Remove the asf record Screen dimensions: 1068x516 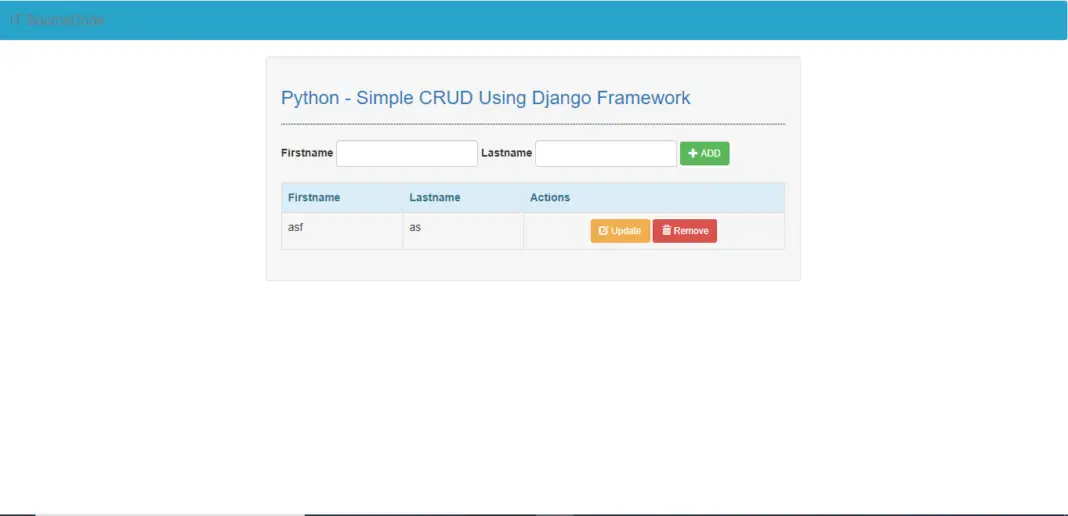pyautogui.click(x=685, y=231)
